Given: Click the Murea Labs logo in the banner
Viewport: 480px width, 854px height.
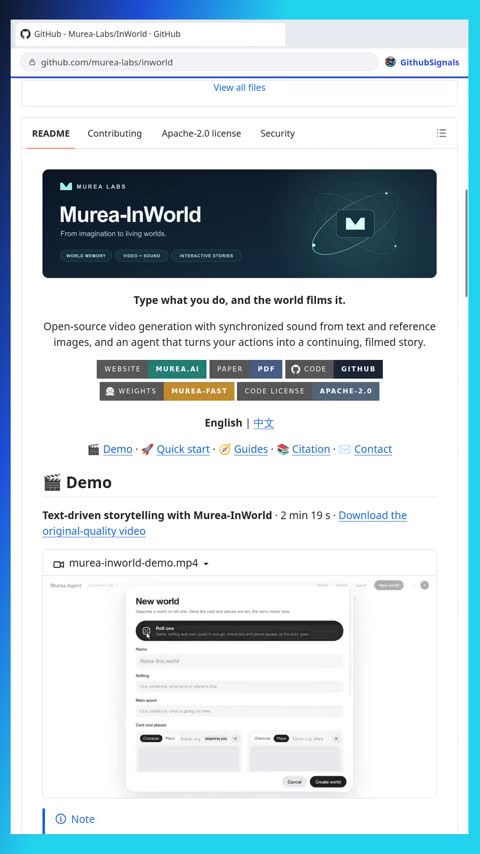Looking at the screenshot, I should (x=66, y=186).
